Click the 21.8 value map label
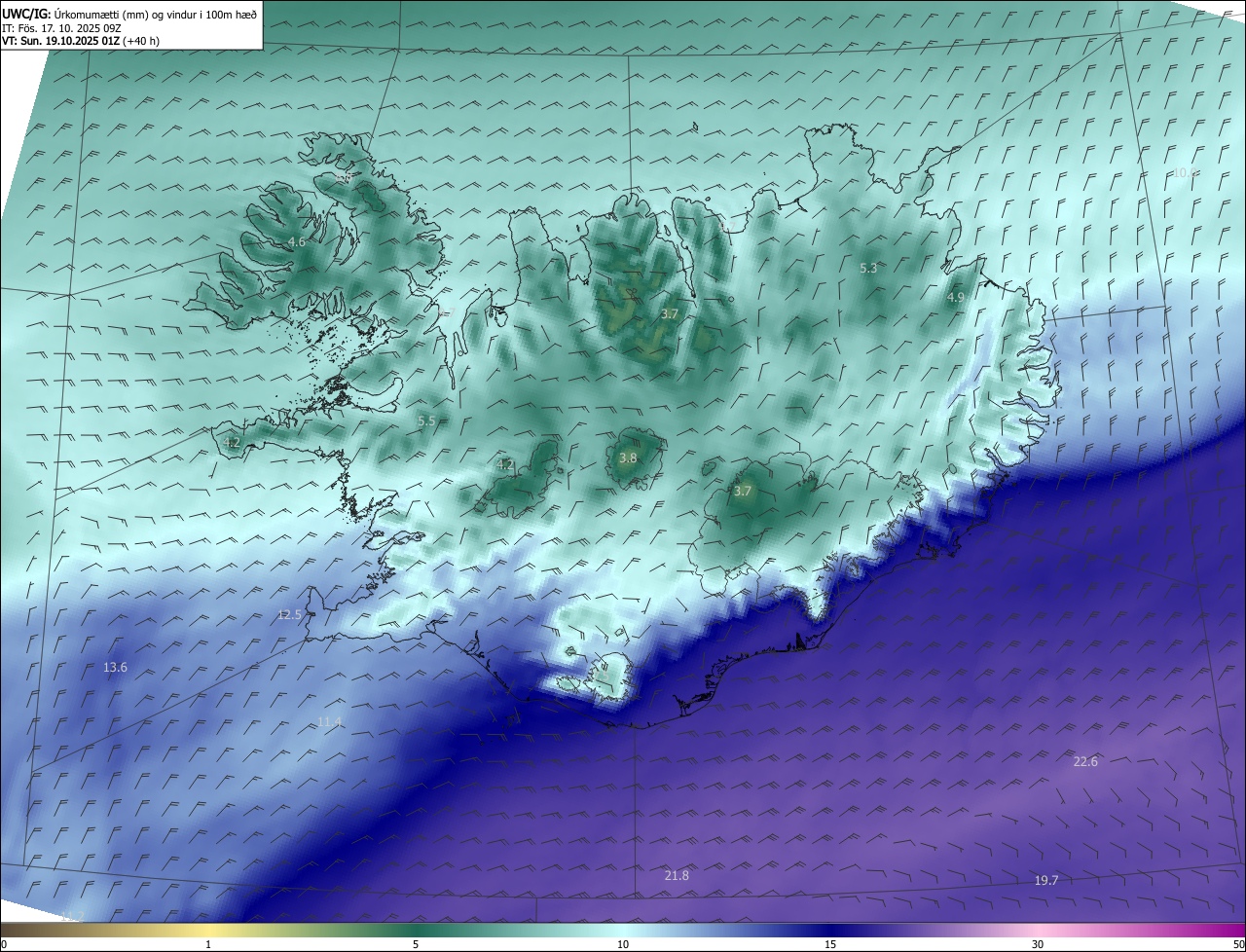Screen dimensions: 1246x952 [x=677, y=875]
